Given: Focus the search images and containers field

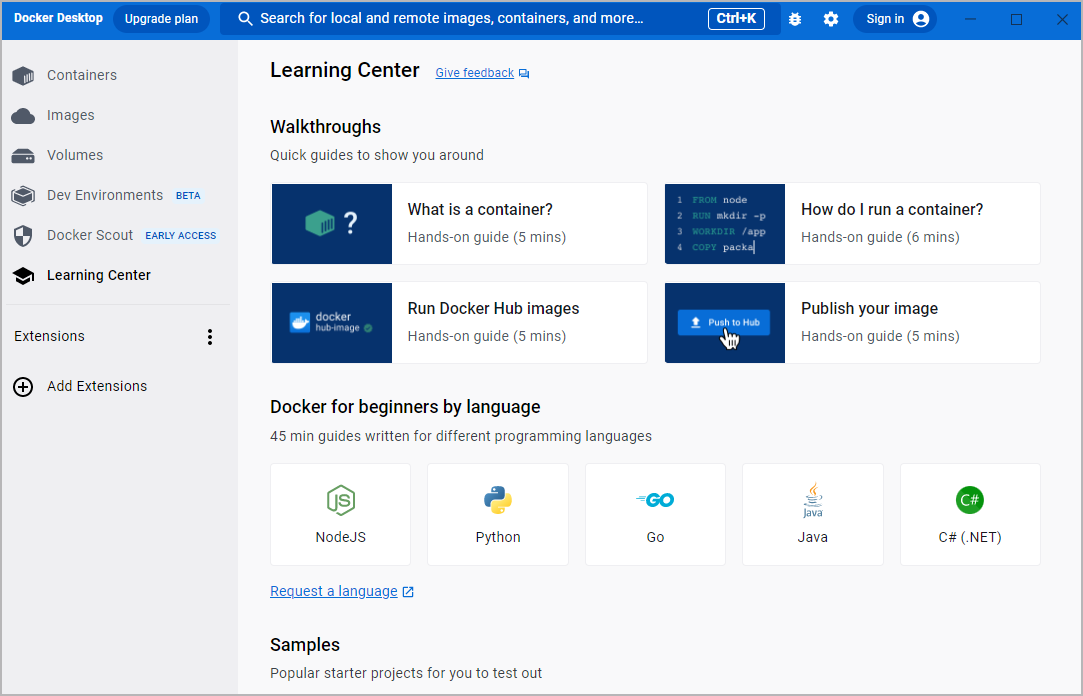Looking at the screenshot, I should (500, 19).
